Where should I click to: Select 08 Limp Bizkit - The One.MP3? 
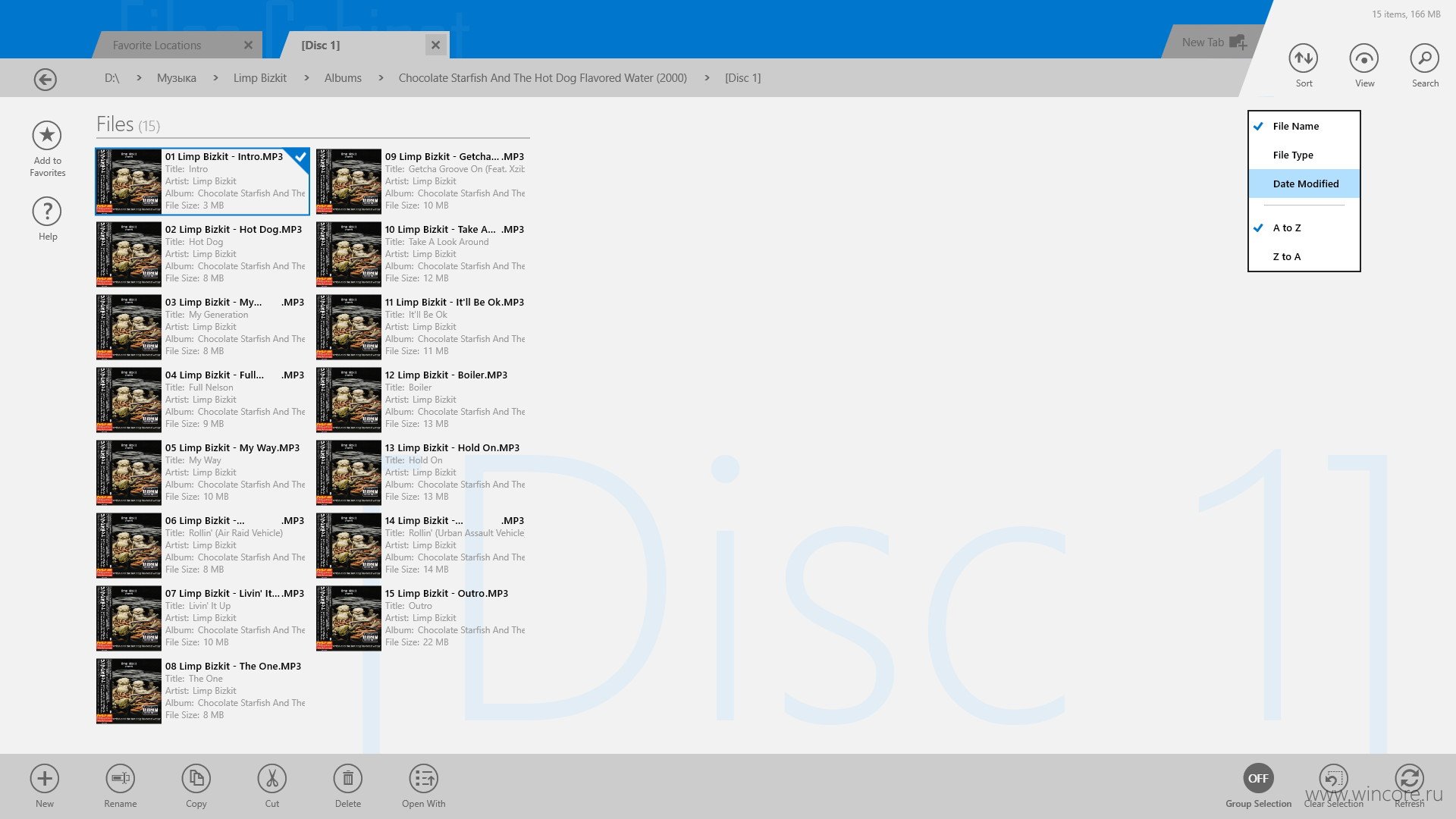[202, 691]
